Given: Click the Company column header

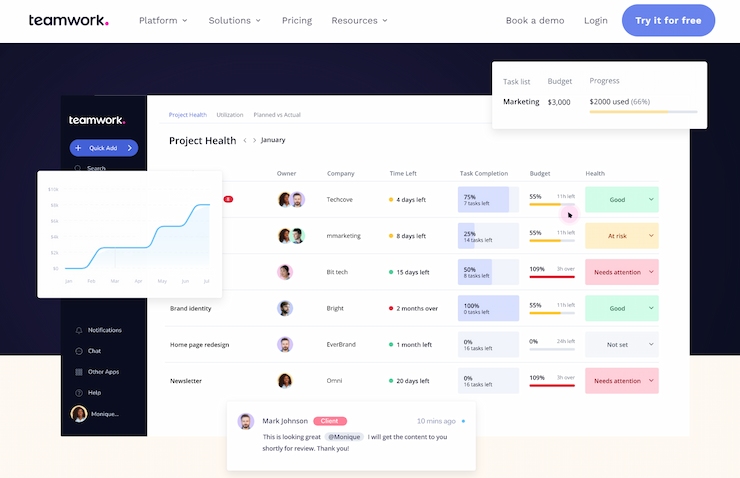Looking at the screenshot, I should tap(341, 174).
